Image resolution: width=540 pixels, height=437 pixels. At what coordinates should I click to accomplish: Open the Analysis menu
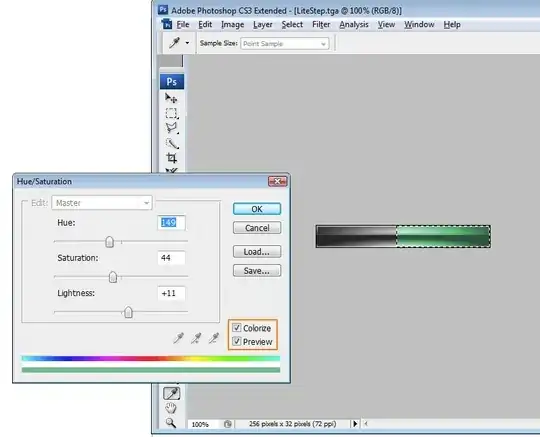coord(354,24)
